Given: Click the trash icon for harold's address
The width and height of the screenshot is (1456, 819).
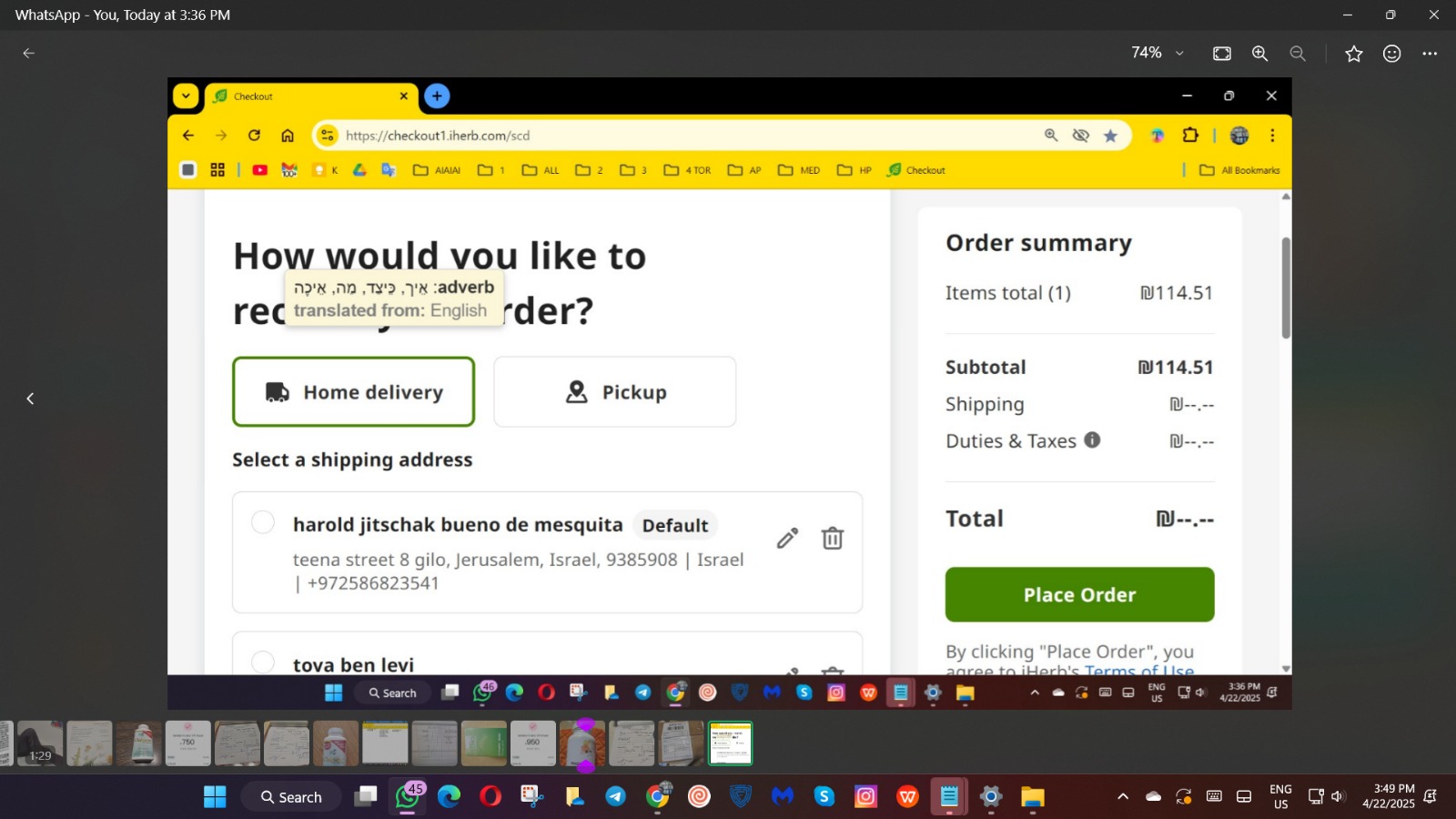Looking at the screenshot, I should pyautogui.click(x=832, y=539).
